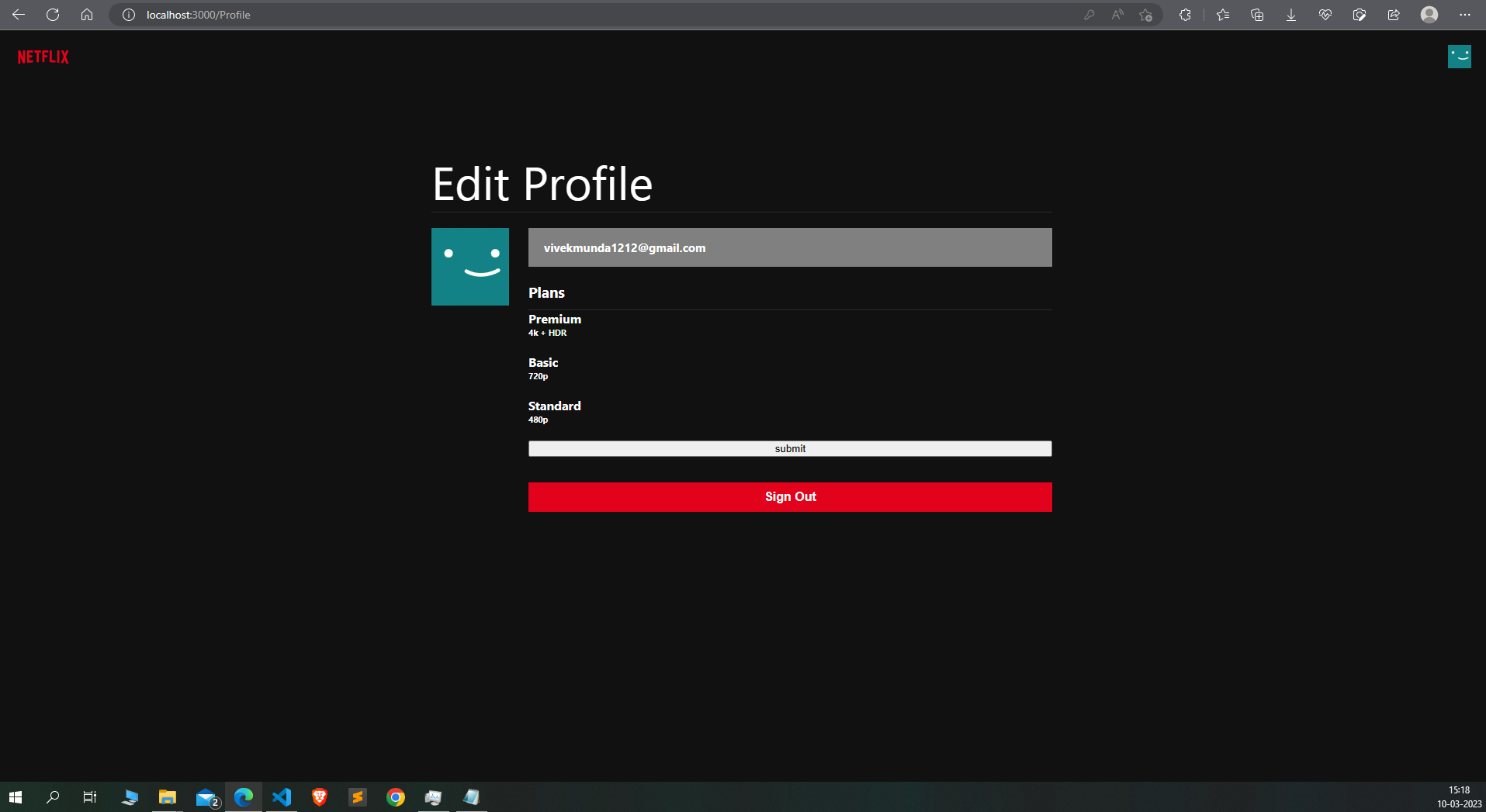The image size is (1486, 812).
Task: Open the profile avatar menu top right
Action: pyautogui.click(x=1459, y=57)
